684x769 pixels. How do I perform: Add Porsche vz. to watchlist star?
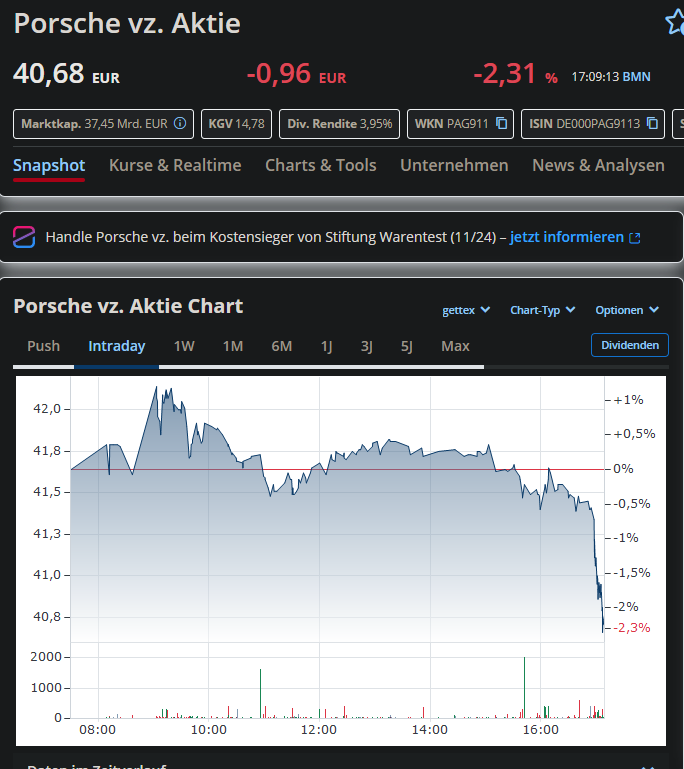(675, 22)
